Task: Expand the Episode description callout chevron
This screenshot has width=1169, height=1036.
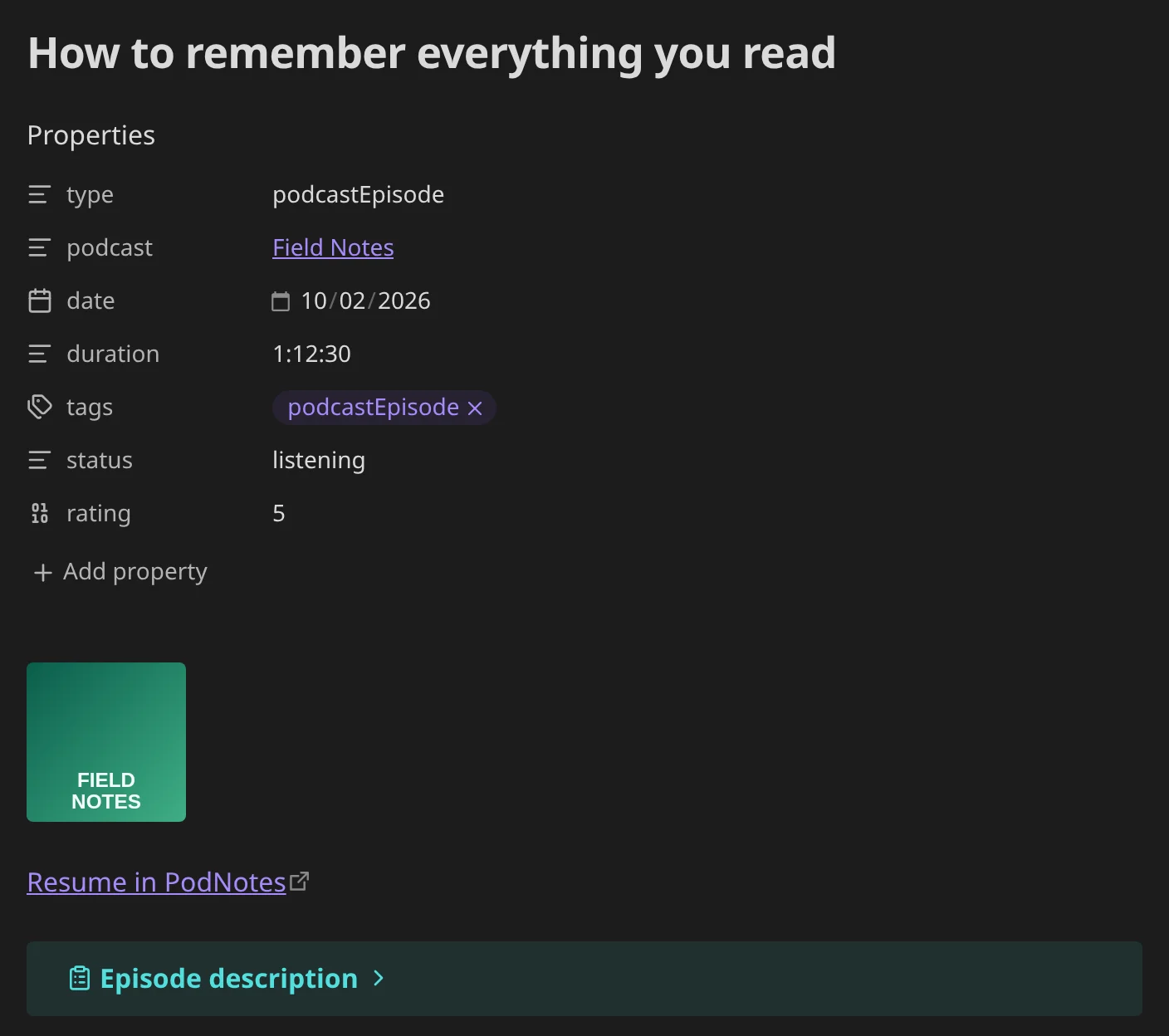Action: click(379, 978)
